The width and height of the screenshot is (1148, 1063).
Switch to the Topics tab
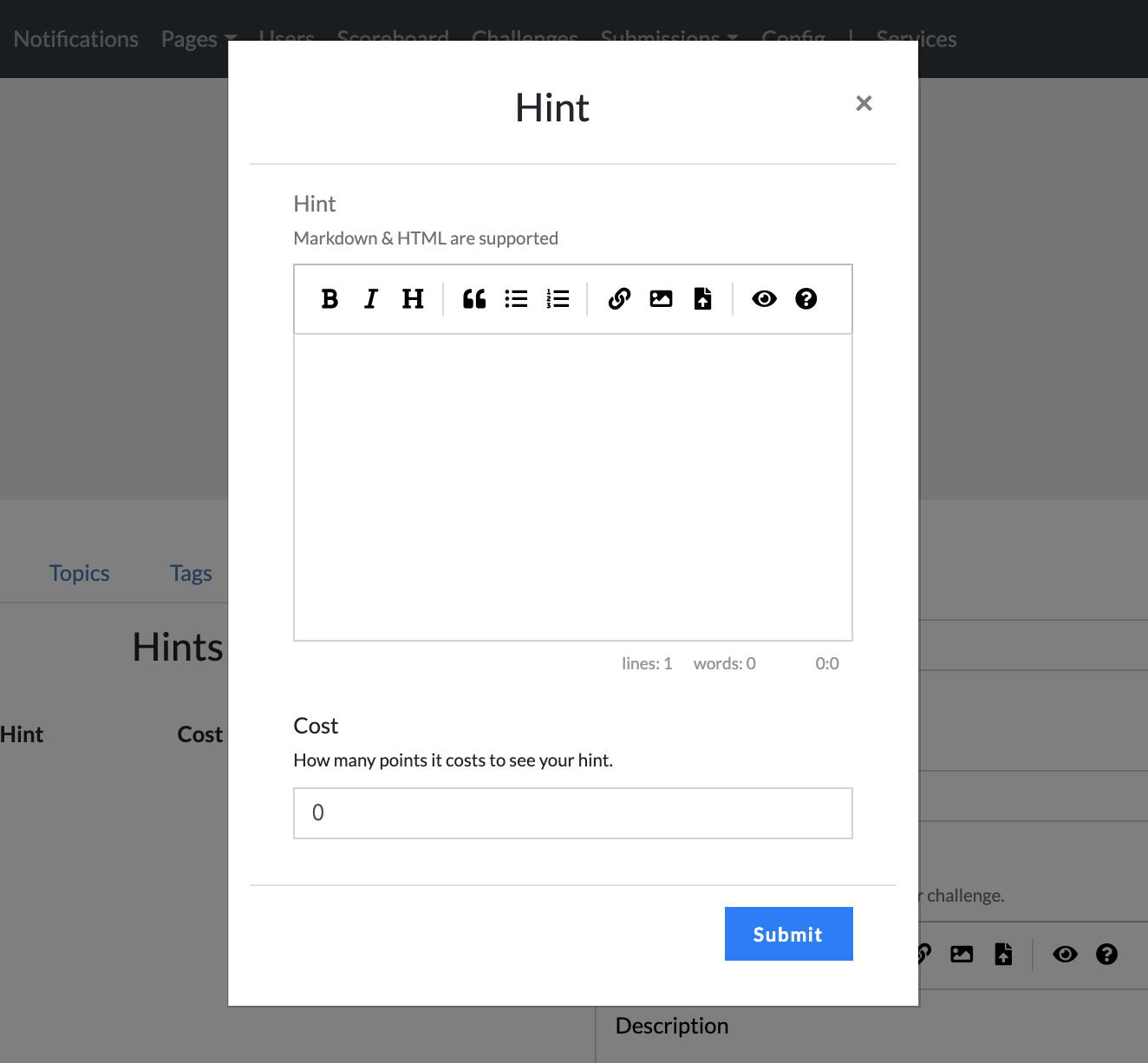(x=80, y=573)
